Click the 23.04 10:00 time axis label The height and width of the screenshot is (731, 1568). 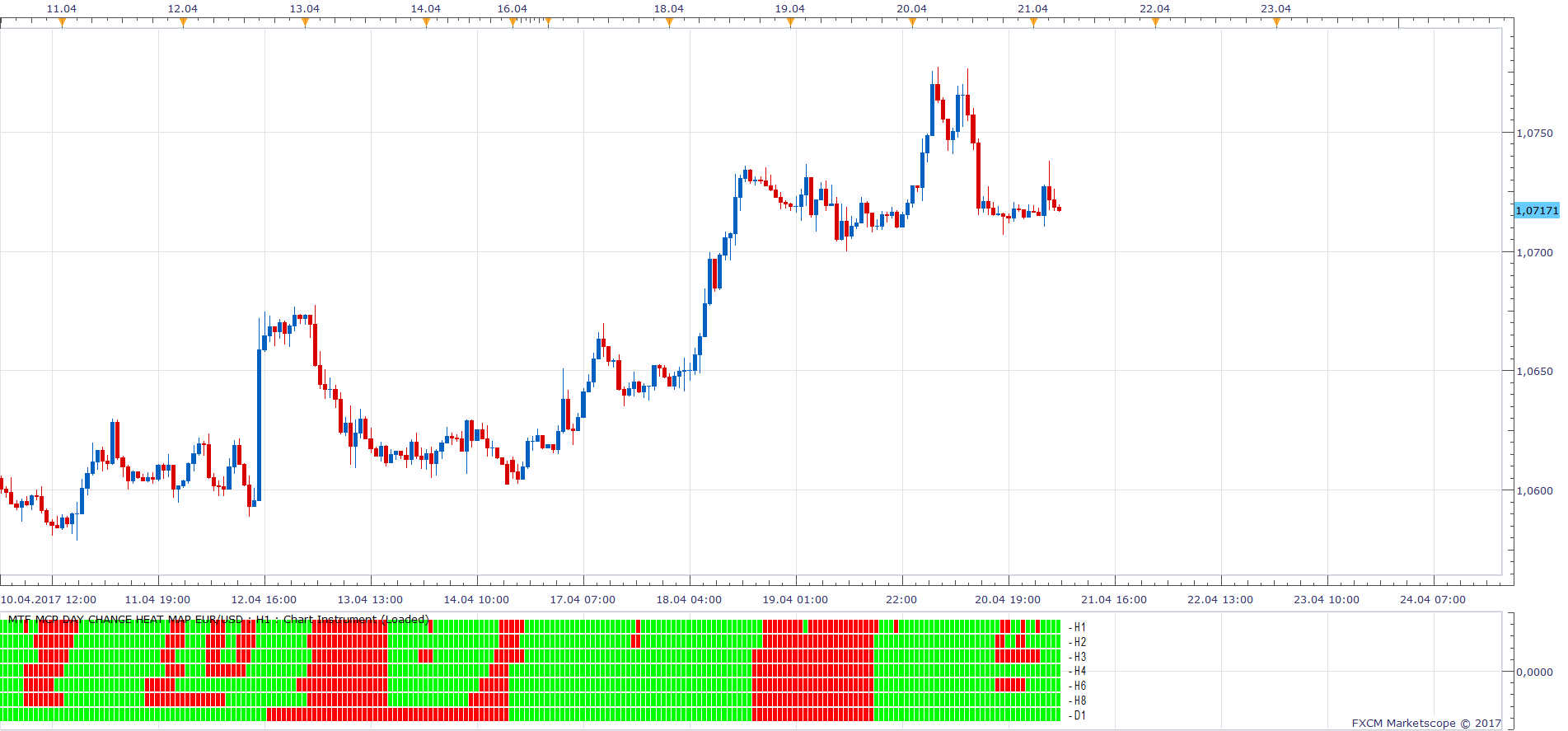pyautogui.click(x=1327, y=600)
